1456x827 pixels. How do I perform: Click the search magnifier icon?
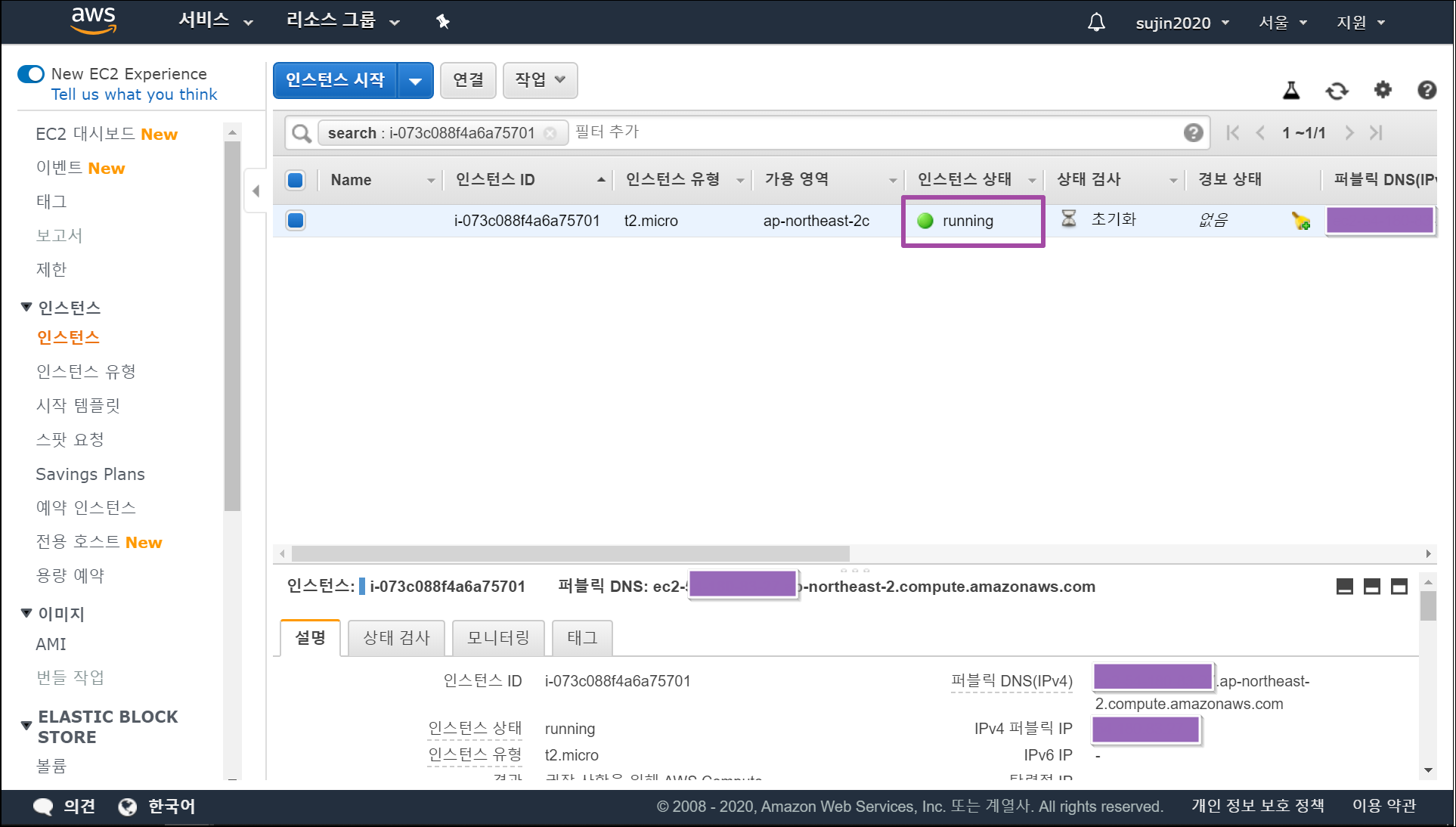302,133
